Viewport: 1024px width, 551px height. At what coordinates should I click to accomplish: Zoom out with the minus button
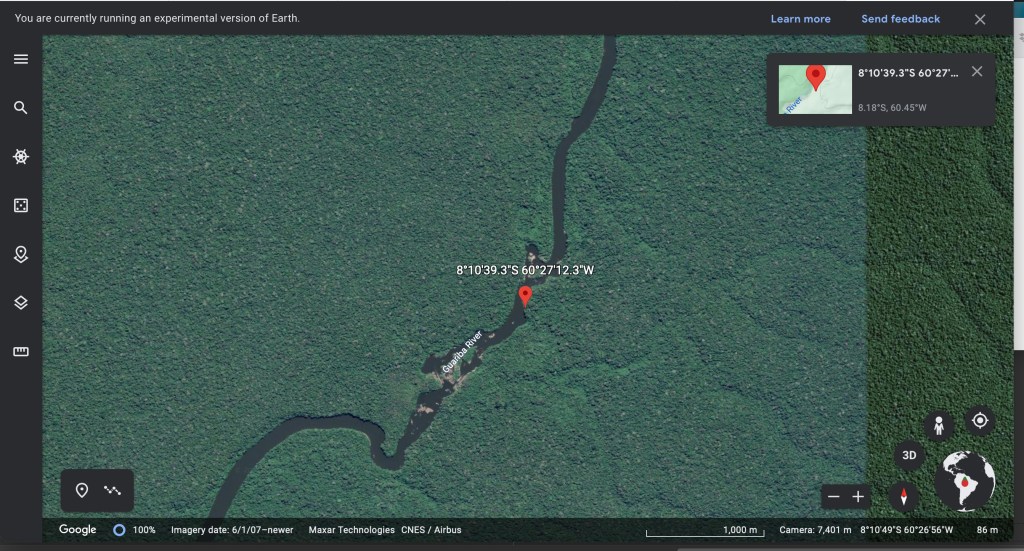(x=834, y=497)
